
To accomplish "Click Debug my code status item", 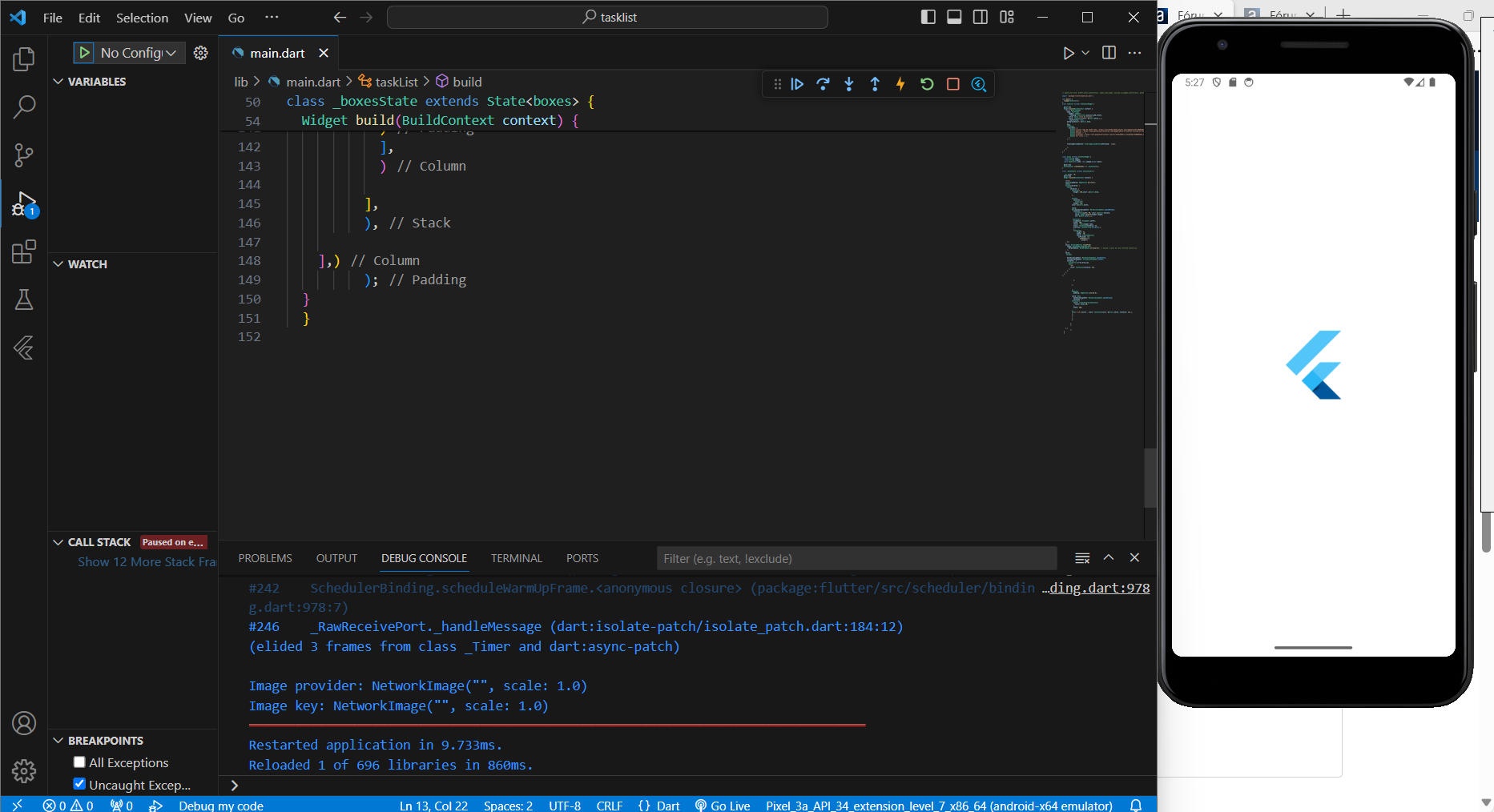I will pos(220,805).
